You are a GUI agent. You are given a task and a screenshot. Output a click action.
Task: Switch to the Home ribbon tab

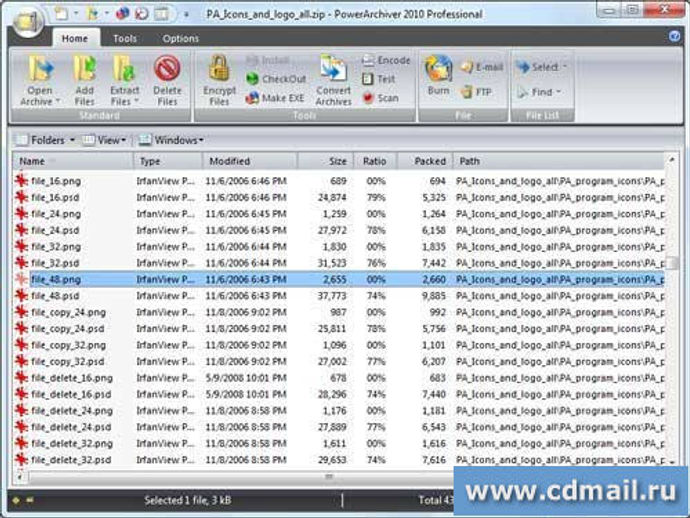click(75, 38)
